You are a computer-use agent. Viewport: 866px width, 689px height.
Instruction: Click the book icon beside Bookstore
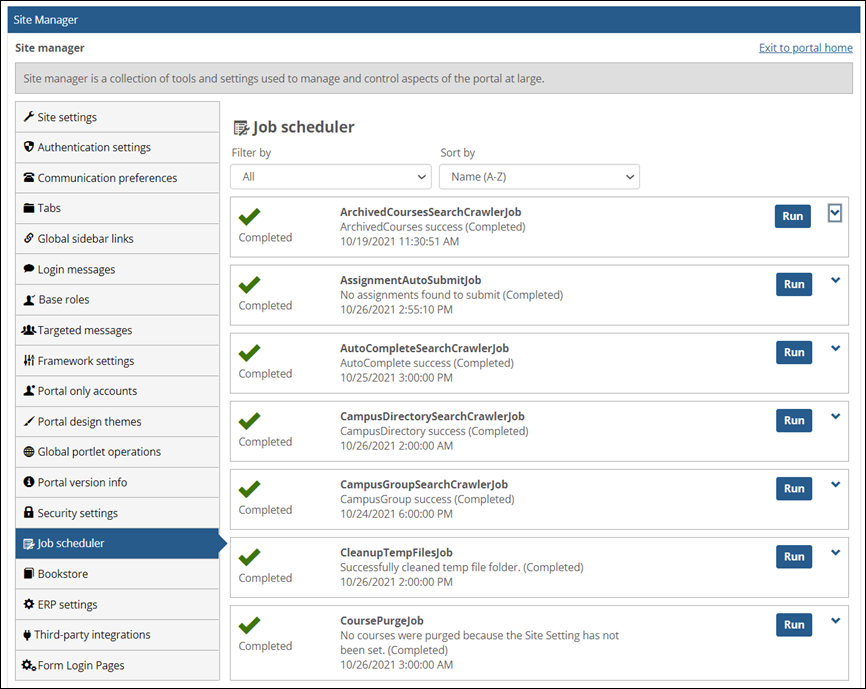(x=29, y=573)
